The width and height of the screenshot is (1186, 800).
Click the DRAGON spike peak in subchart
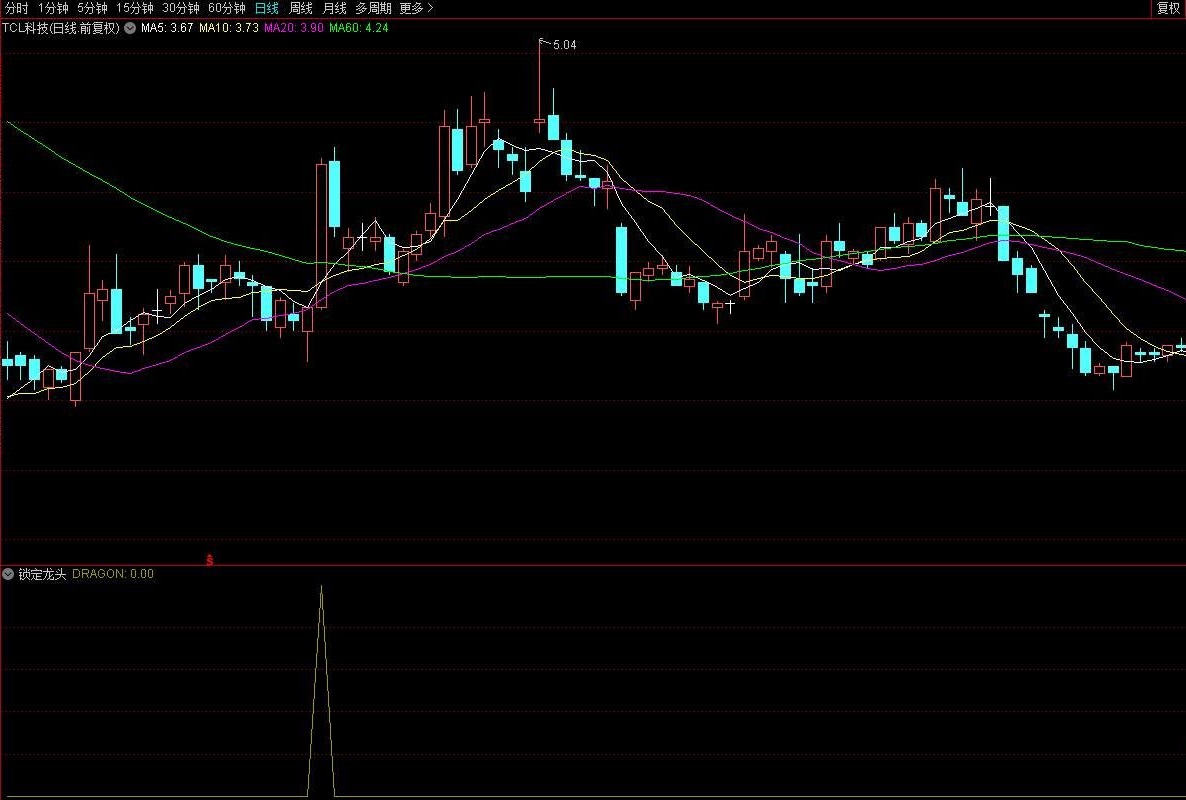(321, 587)
